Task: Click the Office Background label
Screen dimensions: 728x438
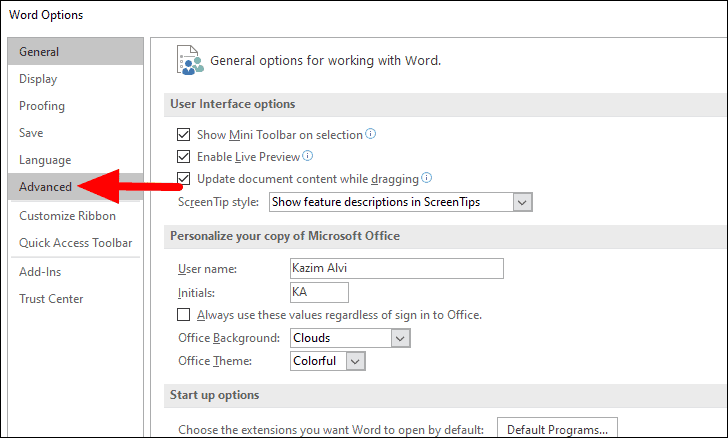Action: [x=229, y=338]
